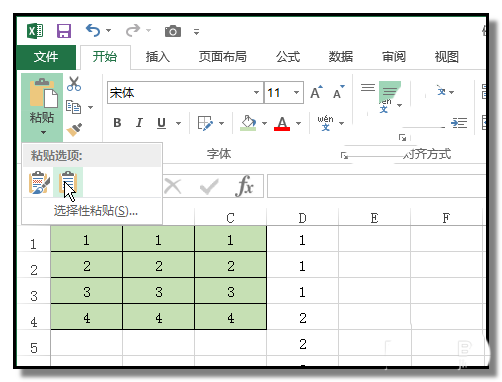The height and width of the screenshot is (382, 502).
Task: Open Paste Special (选择性粘贴)
Action: 96,211
